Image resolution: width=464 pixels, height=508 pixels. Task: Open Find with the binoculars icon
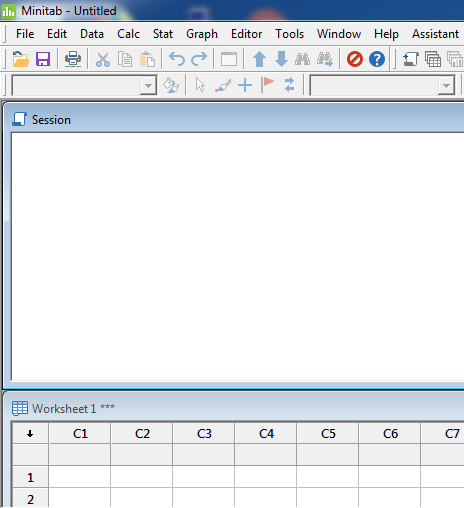coord(303,59)
